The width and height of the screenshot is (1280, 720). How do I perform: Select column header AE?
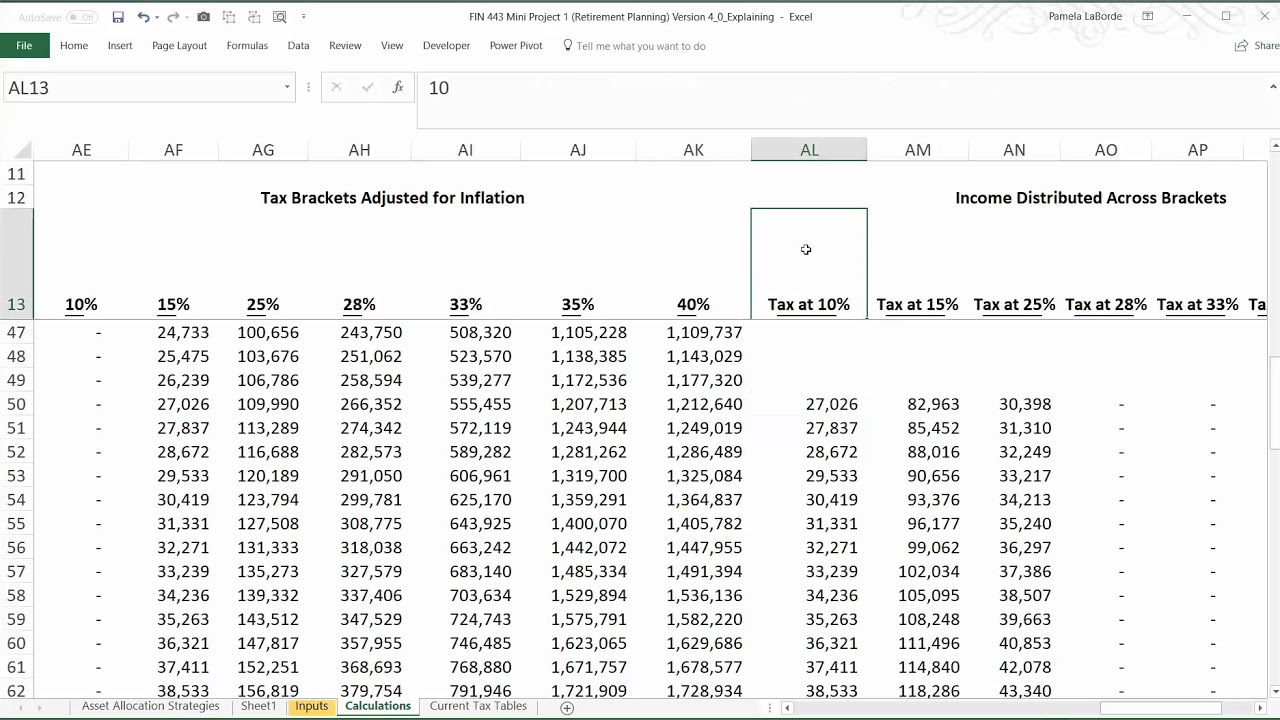click(x=81, y=150)
